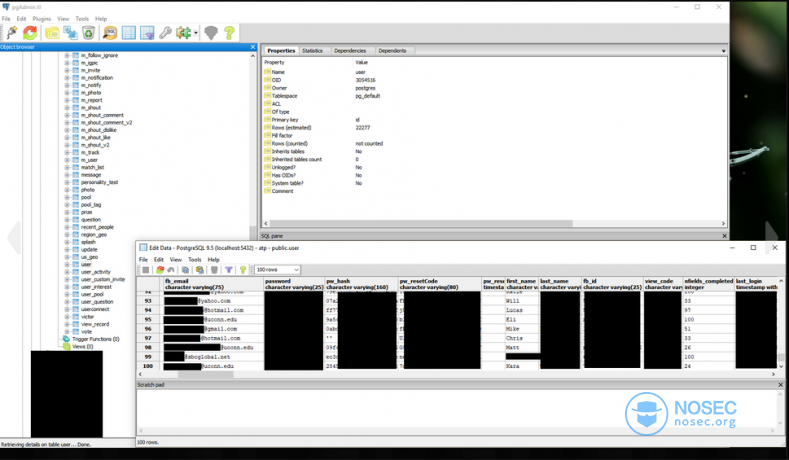Open the View menu in Edit Data window
The width and height of the screenshot is (789, 460).
coord(176,260)
